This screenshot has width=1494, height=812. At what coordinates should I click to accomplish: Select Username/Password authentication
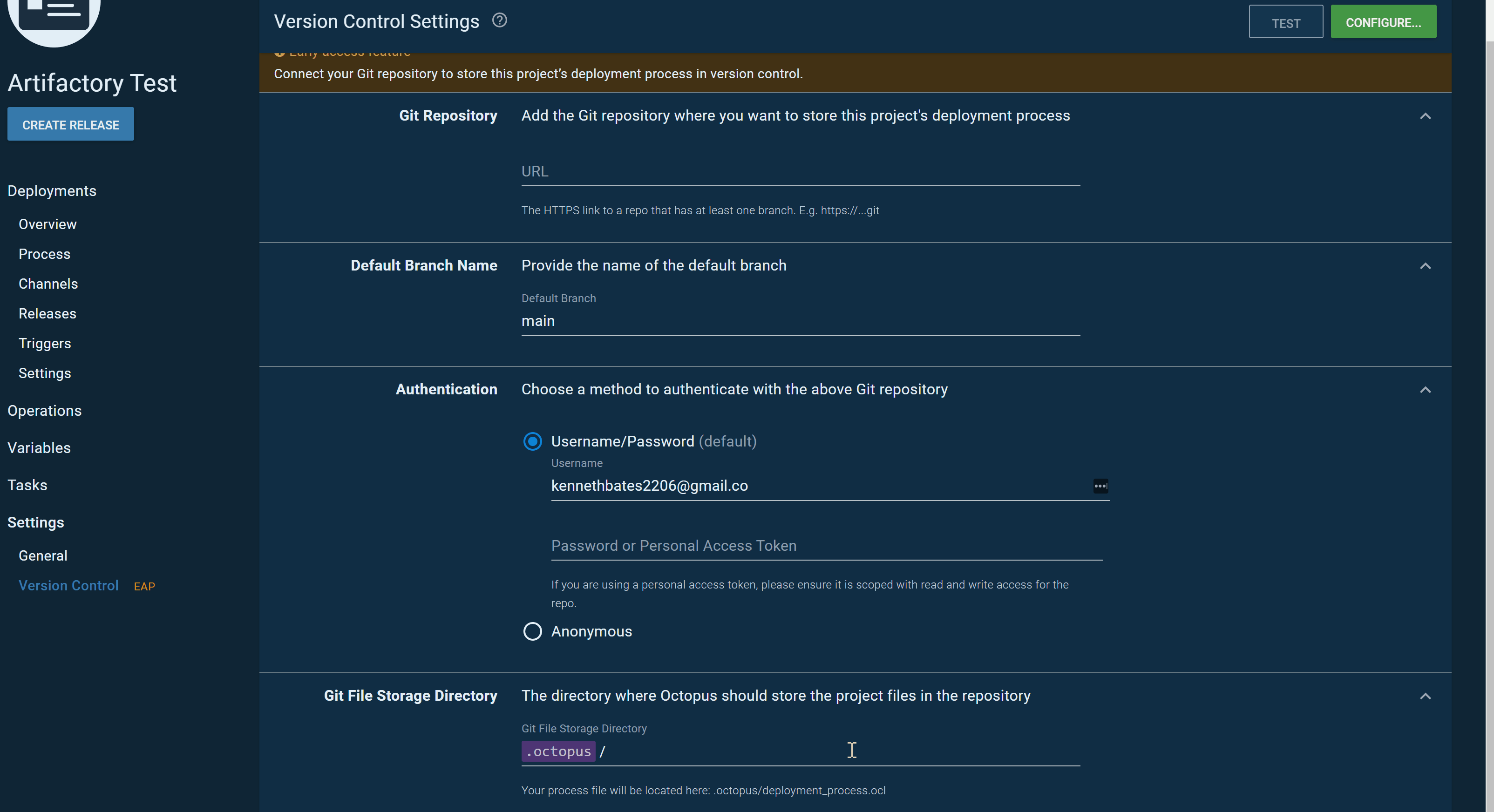tap(532, 441)
